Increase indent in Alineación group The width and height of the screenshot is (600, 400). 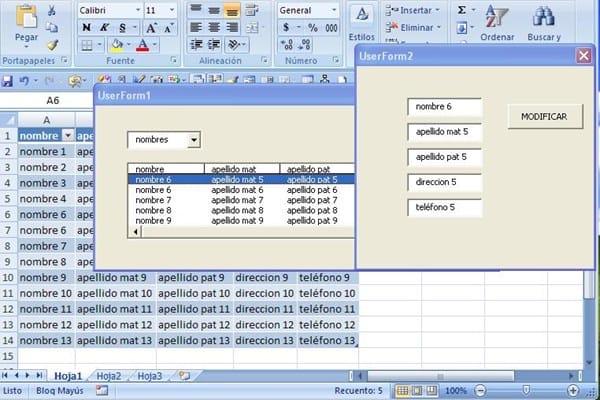point(214,45)
